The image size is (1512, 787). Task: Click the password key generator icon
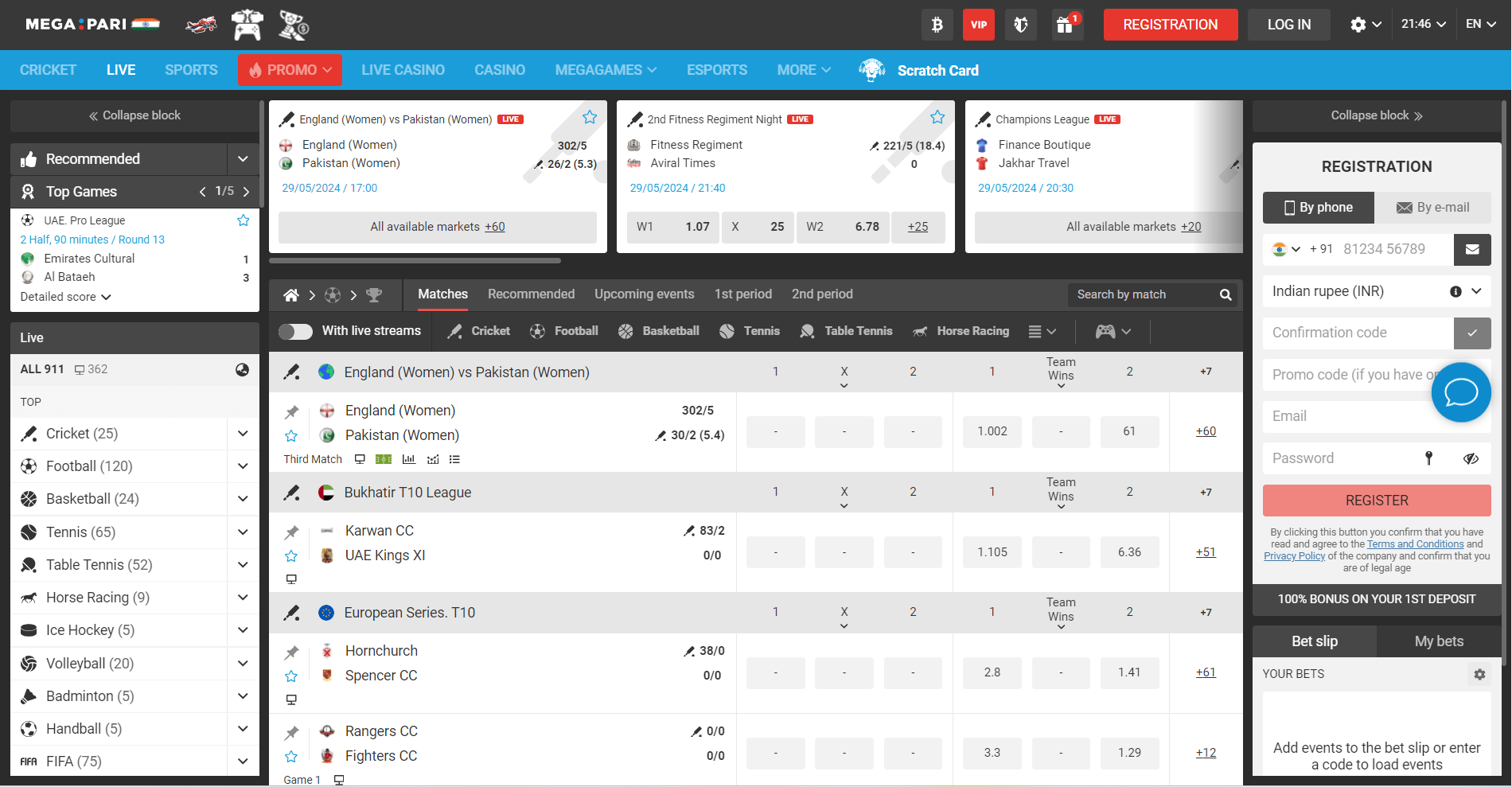click(x=1429, y=458)
